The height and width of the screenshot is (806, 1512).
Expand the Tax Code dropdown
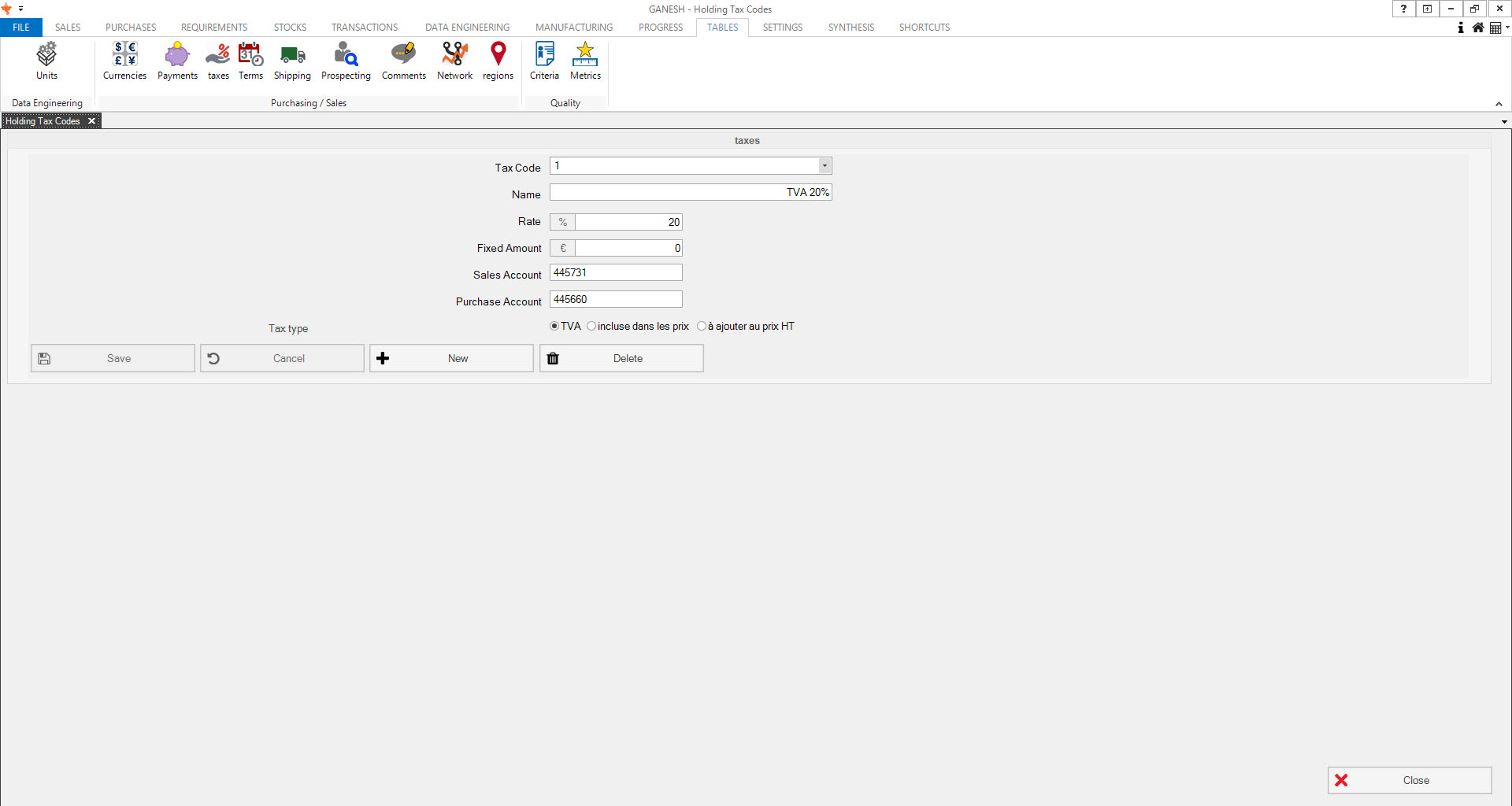pos(825,166)
